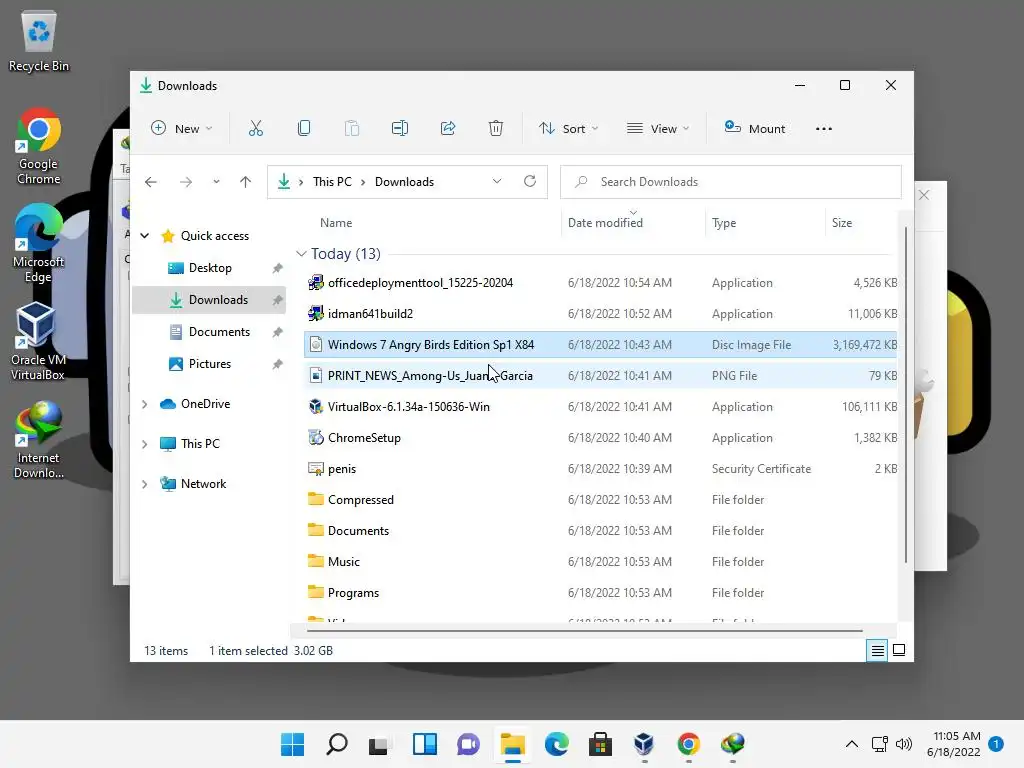Open the New item dropdown
The image size is (1024, 768).
[x=182, y=129]
